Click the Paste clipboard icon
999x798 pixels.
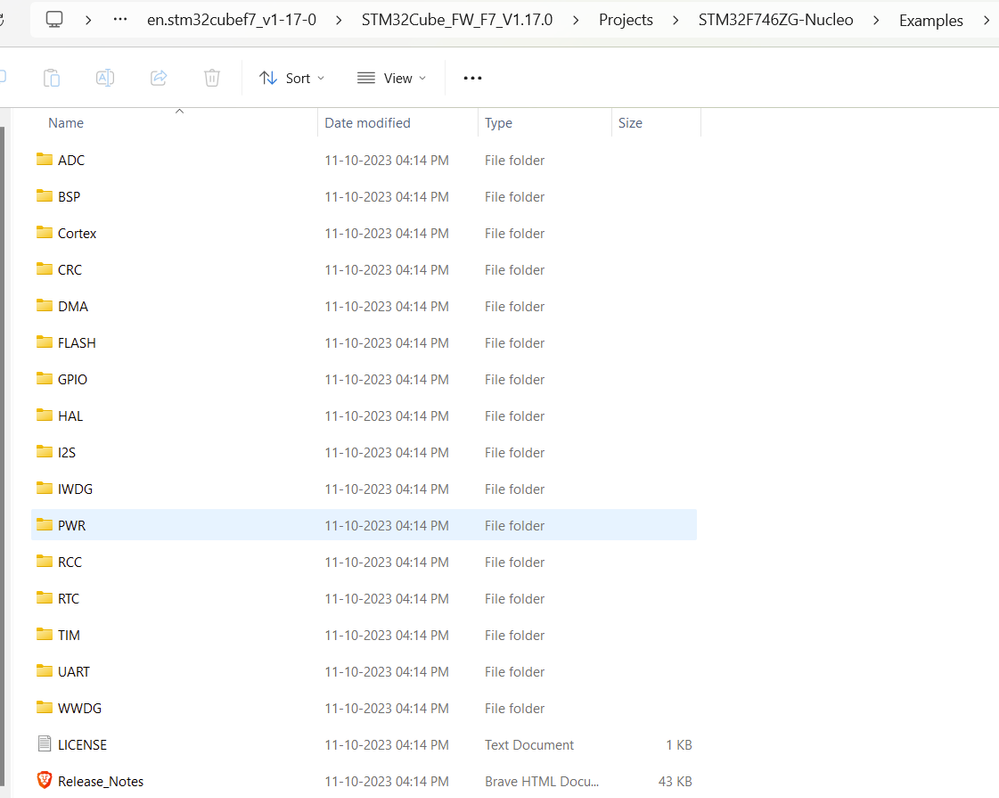tap(52, 78)
